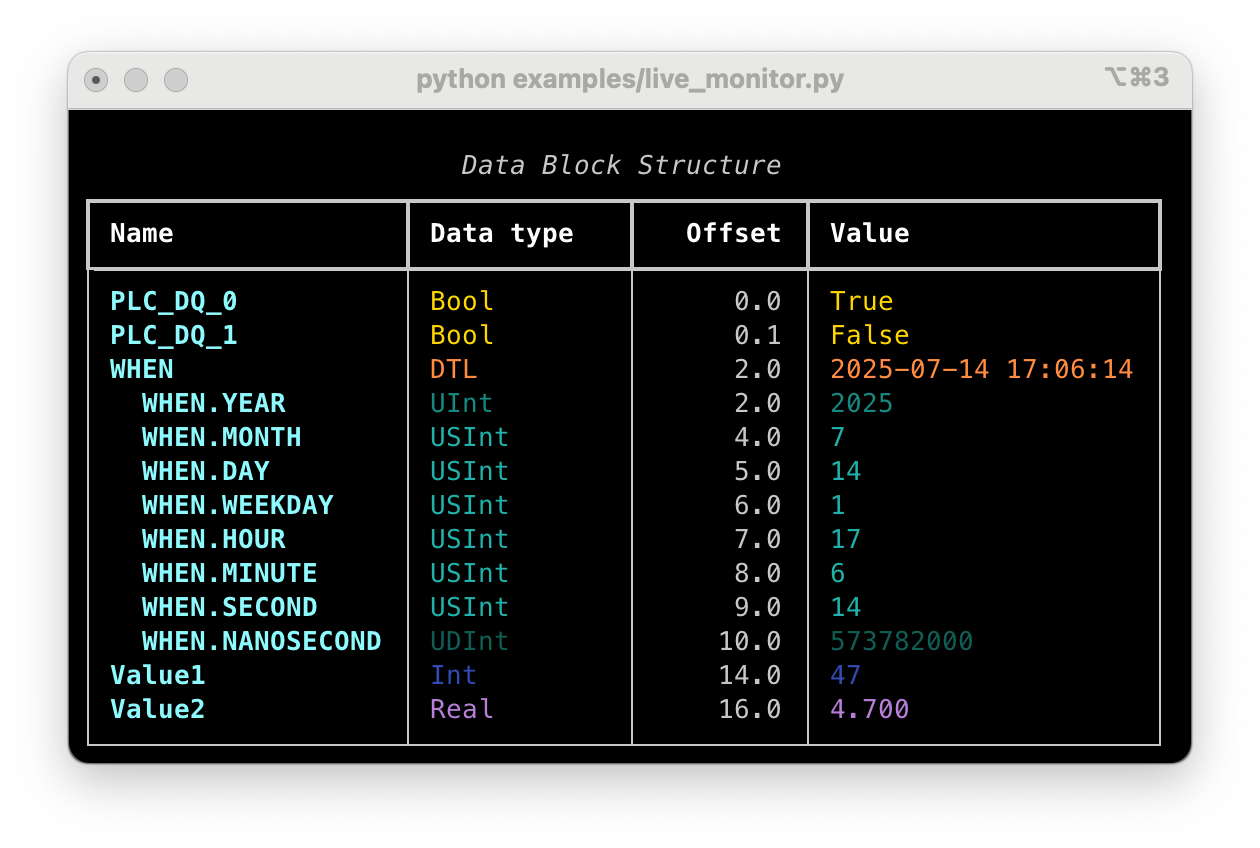Select the WHEN.YEAR child entry
The width and height of the screenshot is (1260, 848).
click(215, 403)
